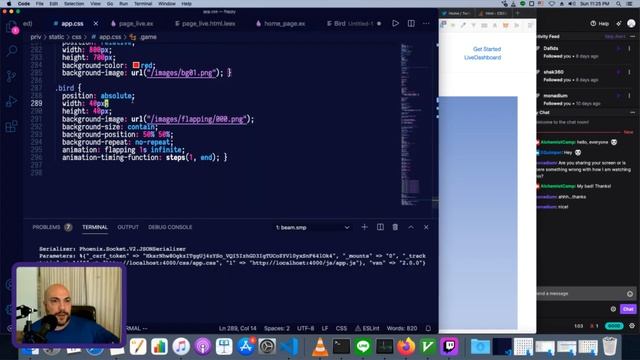The image size is (640, 360).
Task: Split the editor to the right
Action: (411, 23)
